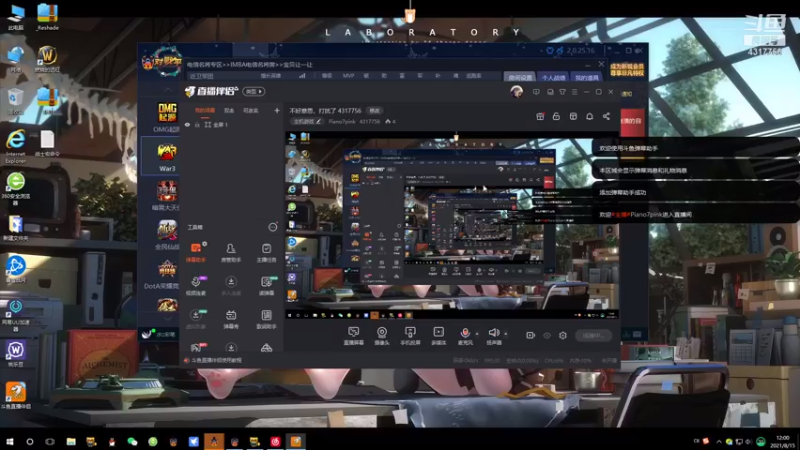The height and width of the screenshot is (450, 800).
Task: Click the mode pill next to 直播伴侣 logo
Action: point(254,91)
